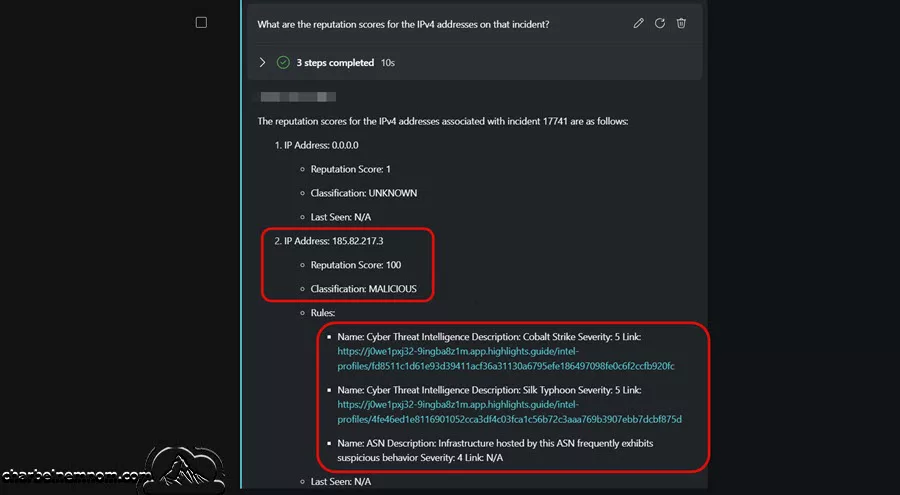Click the Silk Typhoon Severity 5 description

489,390
